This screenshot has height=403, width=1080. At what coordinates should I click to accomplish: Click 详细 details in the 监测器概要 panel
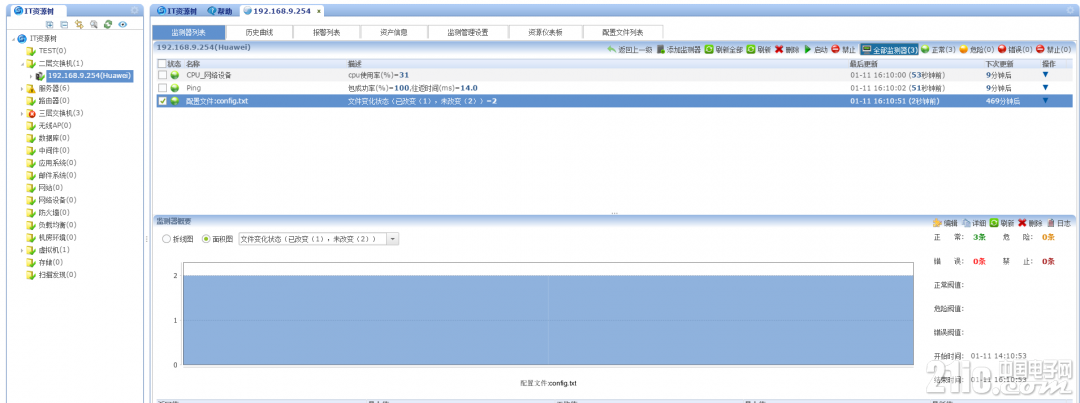coord(974,223)
